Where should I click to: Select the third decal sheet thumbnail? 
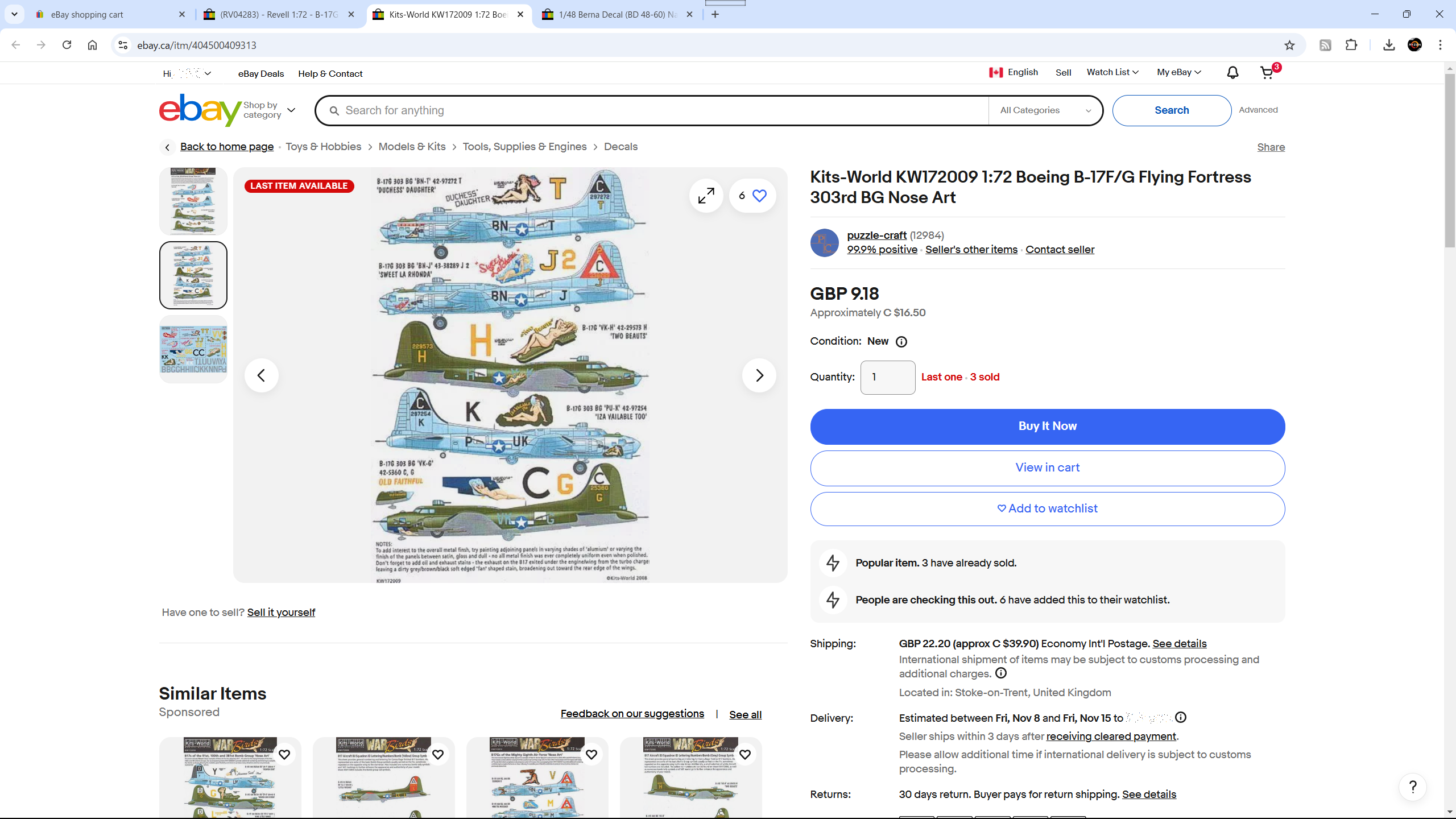coord(193,349)
